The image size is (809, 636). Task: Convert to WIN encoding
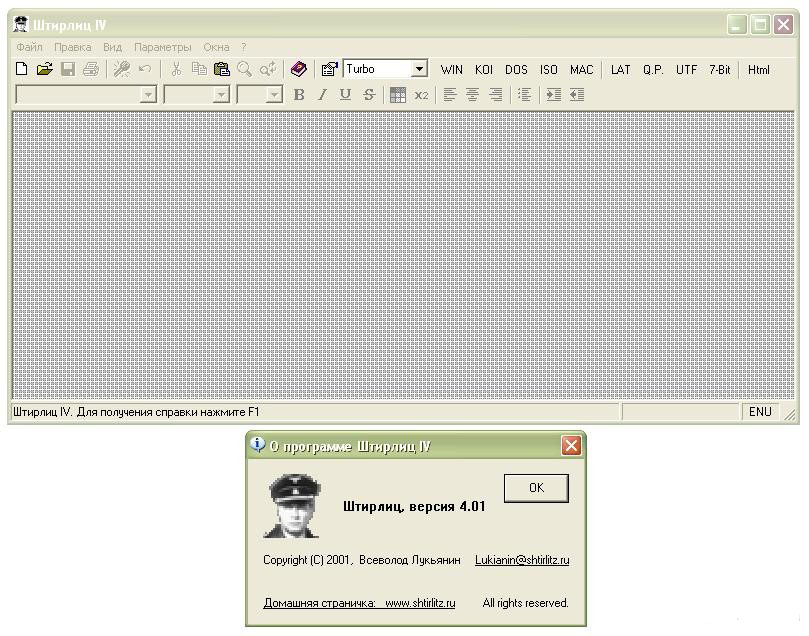(x=451, y=70)
